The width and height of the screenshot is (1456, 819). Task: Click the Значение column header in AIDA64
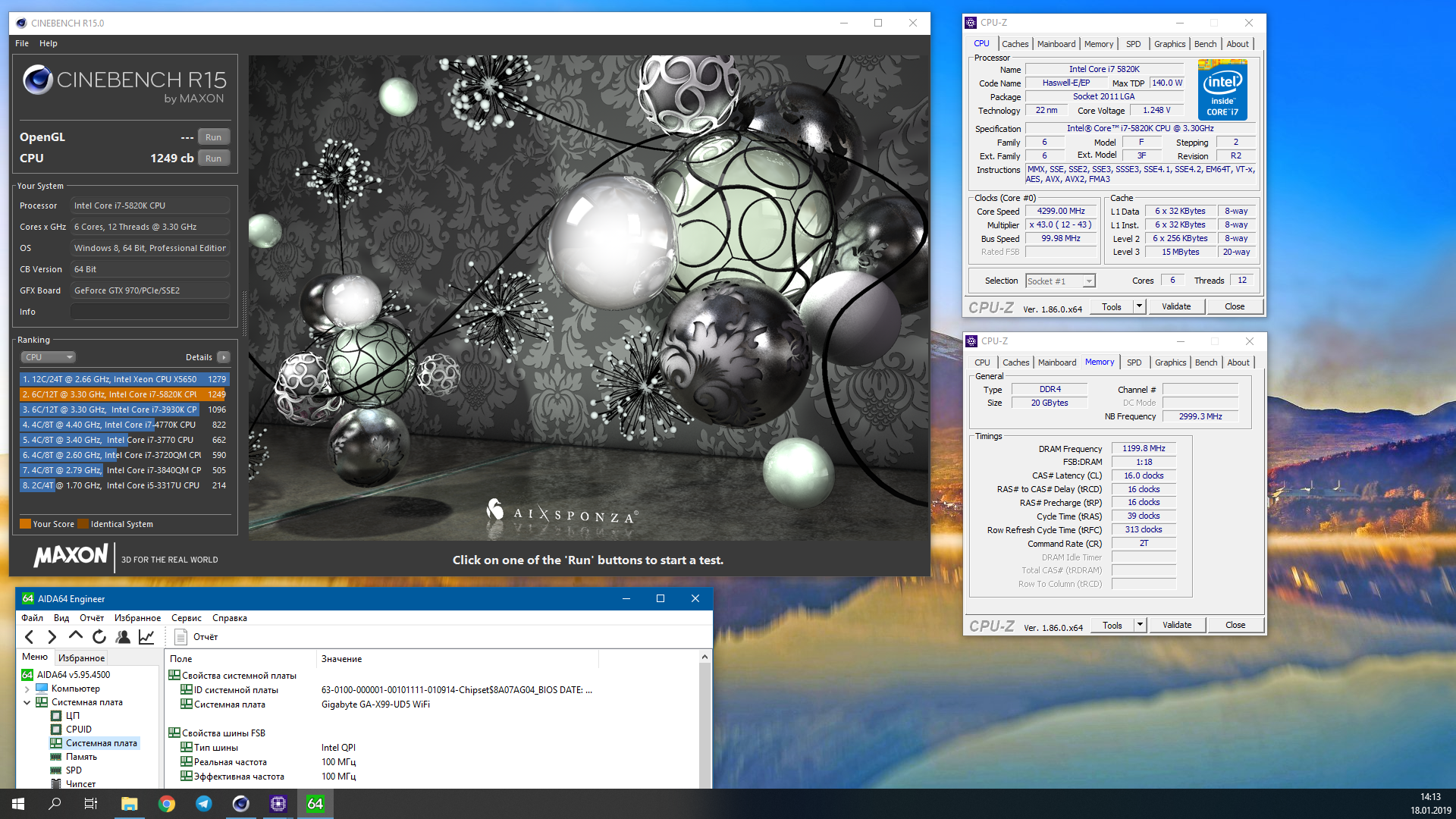coord(457,659)
